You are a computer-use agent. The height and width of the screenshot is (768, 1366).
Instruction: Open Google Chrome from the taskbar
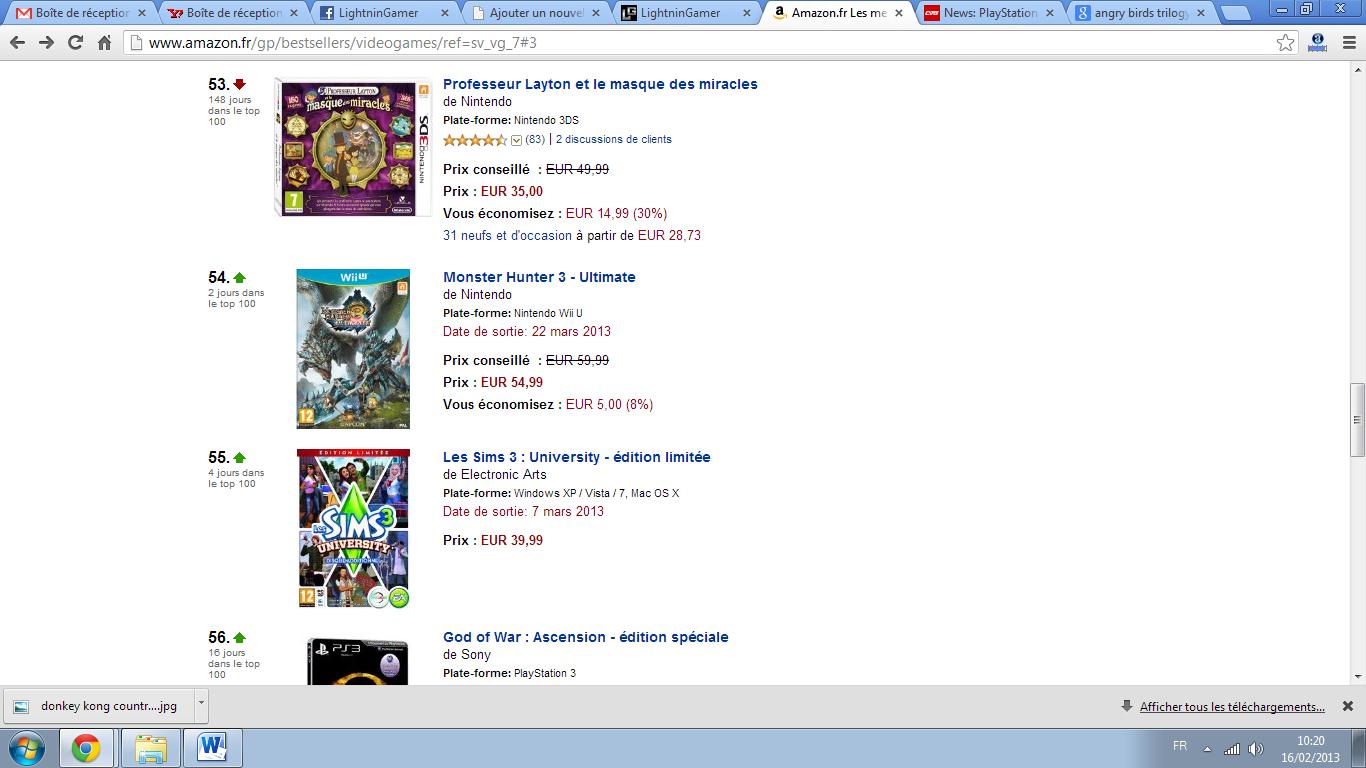(85, 748)
